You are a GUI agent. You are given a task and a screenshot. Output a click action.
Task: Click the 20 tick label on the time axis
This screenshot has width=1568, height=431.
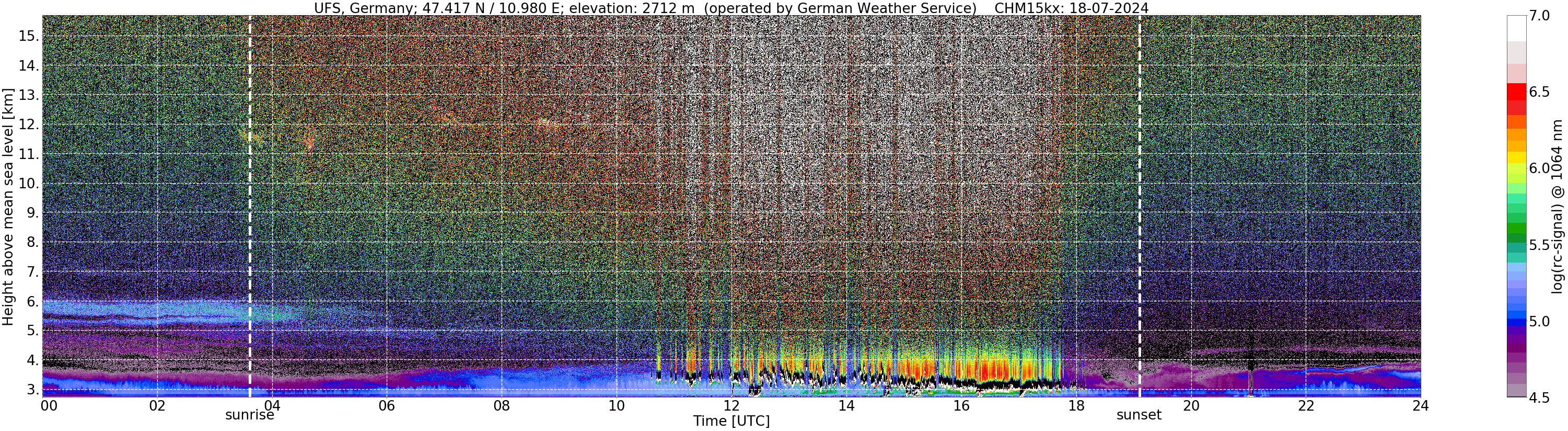1191,405
